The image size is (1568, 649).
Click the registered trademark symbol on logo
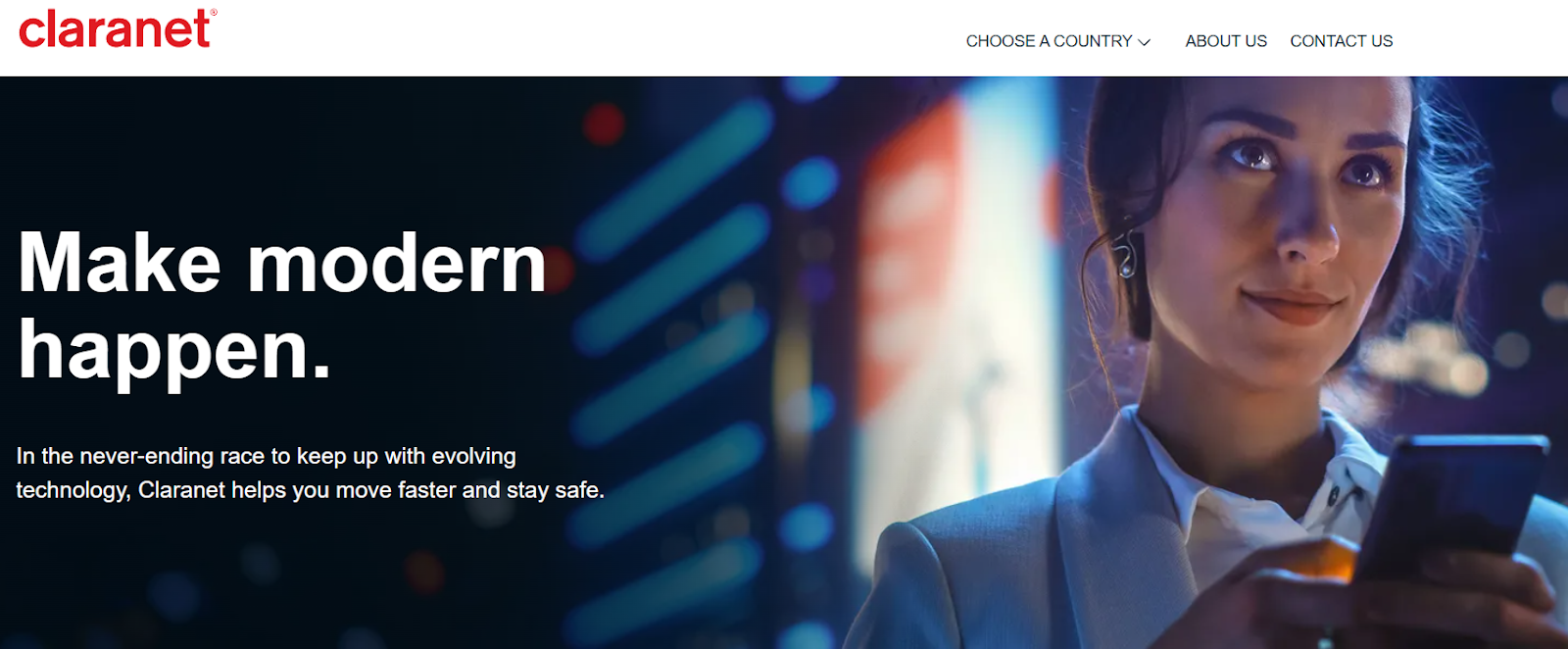pyautogui.click(x=214, y=13)
